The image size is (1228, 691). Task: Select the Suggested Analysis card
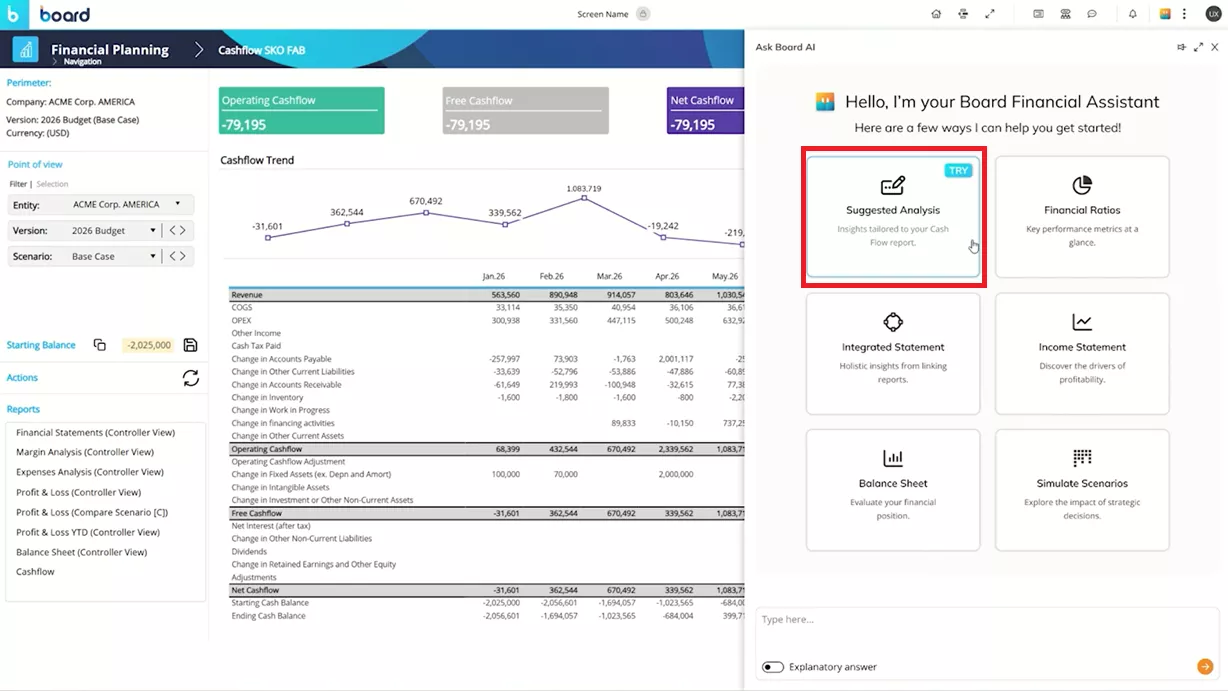(893, 216)
